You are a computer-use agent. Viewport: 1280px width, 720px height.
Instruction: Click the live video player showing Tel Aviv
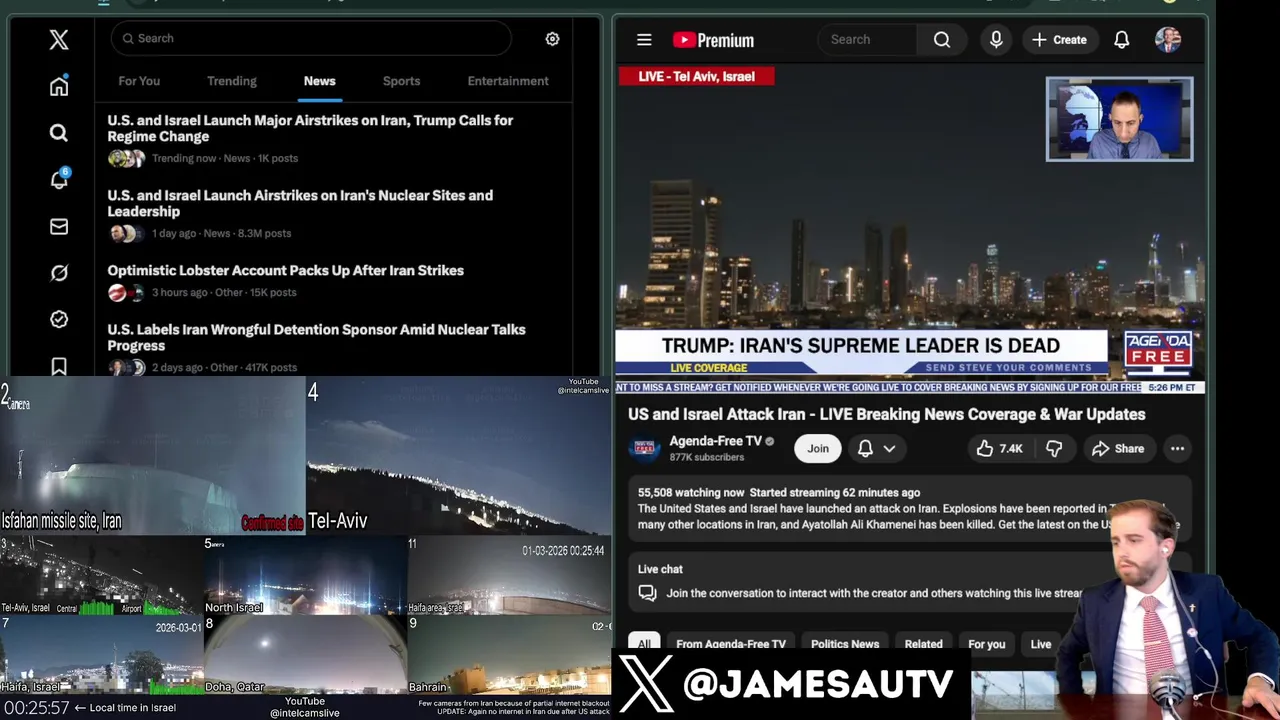(910, 230)
